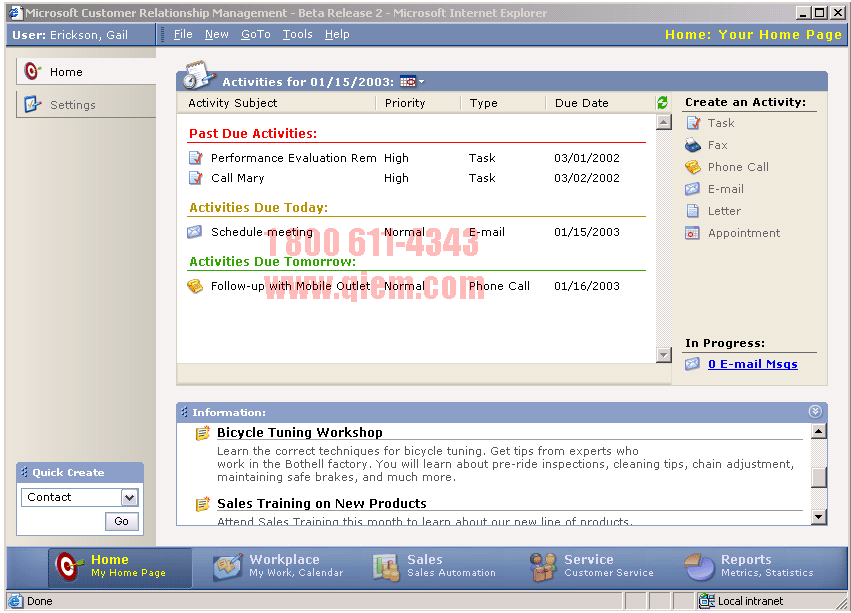Create a new Appointment activity

pyautogui.click(x=744, y=233)
